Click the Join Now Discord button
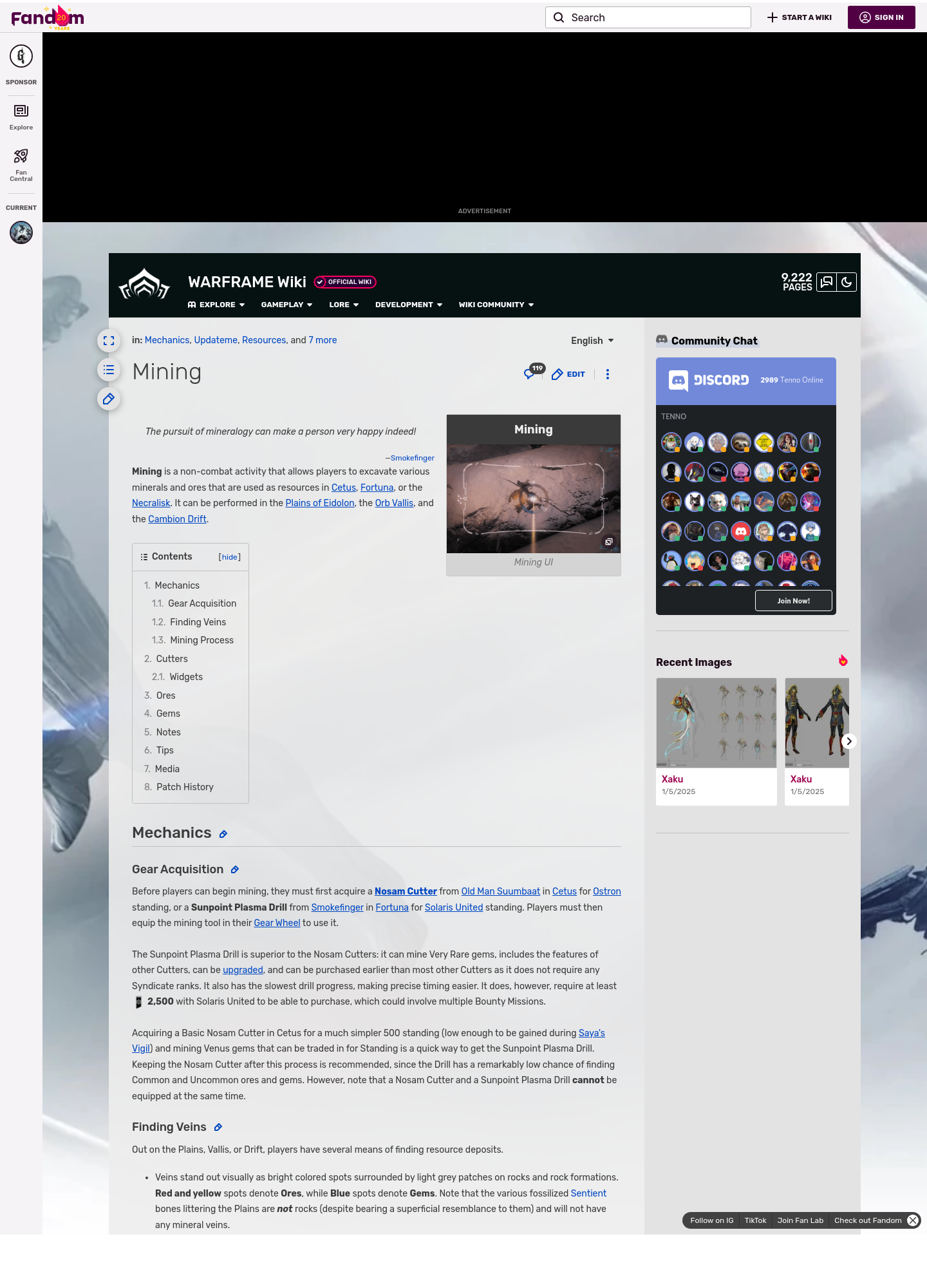The width and height of the screenshot is (927, 1288). coord(794,601)
